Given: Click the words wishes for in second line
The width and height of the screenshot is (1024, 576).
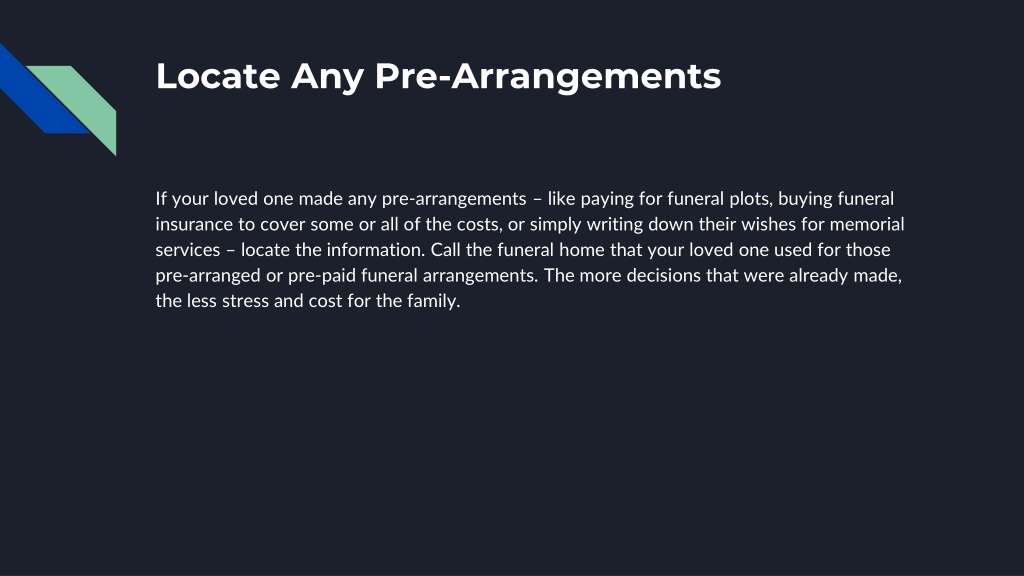Looking at the screenshot, I should pyautogui.click(x=782, y=224).
